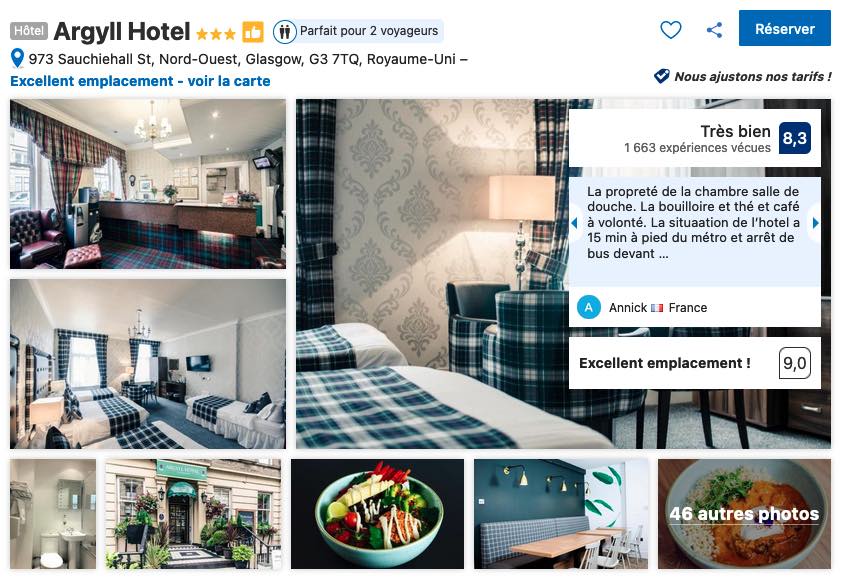
Task: Click the two-travelers icon
Action: point(284,32)
